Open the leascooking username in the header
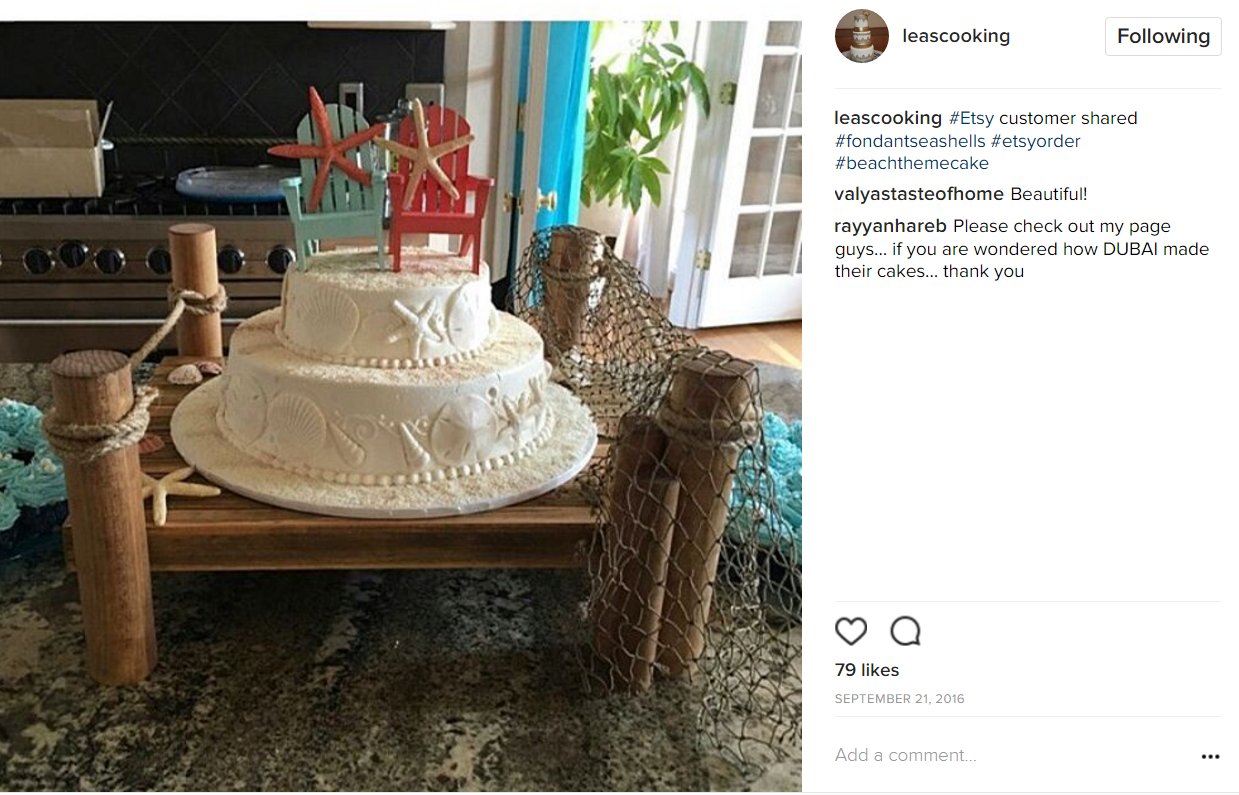This screenshot has width=1239, height=795. point(956,36)
